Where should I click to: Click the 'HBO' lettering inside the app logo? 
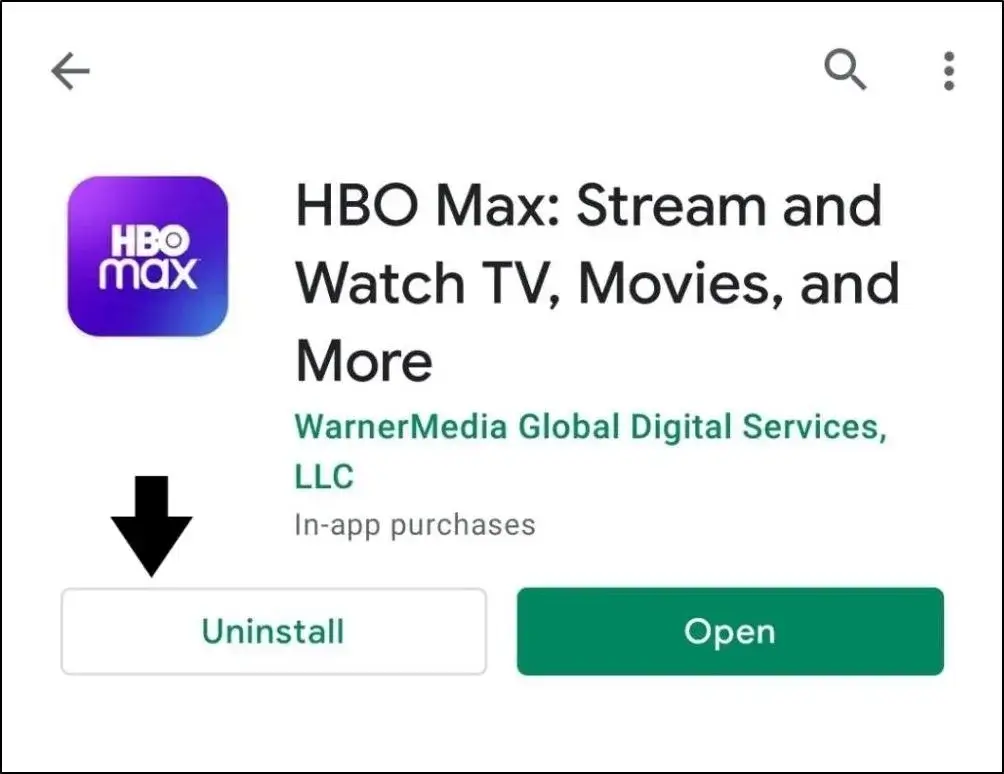tap(150, 241)
